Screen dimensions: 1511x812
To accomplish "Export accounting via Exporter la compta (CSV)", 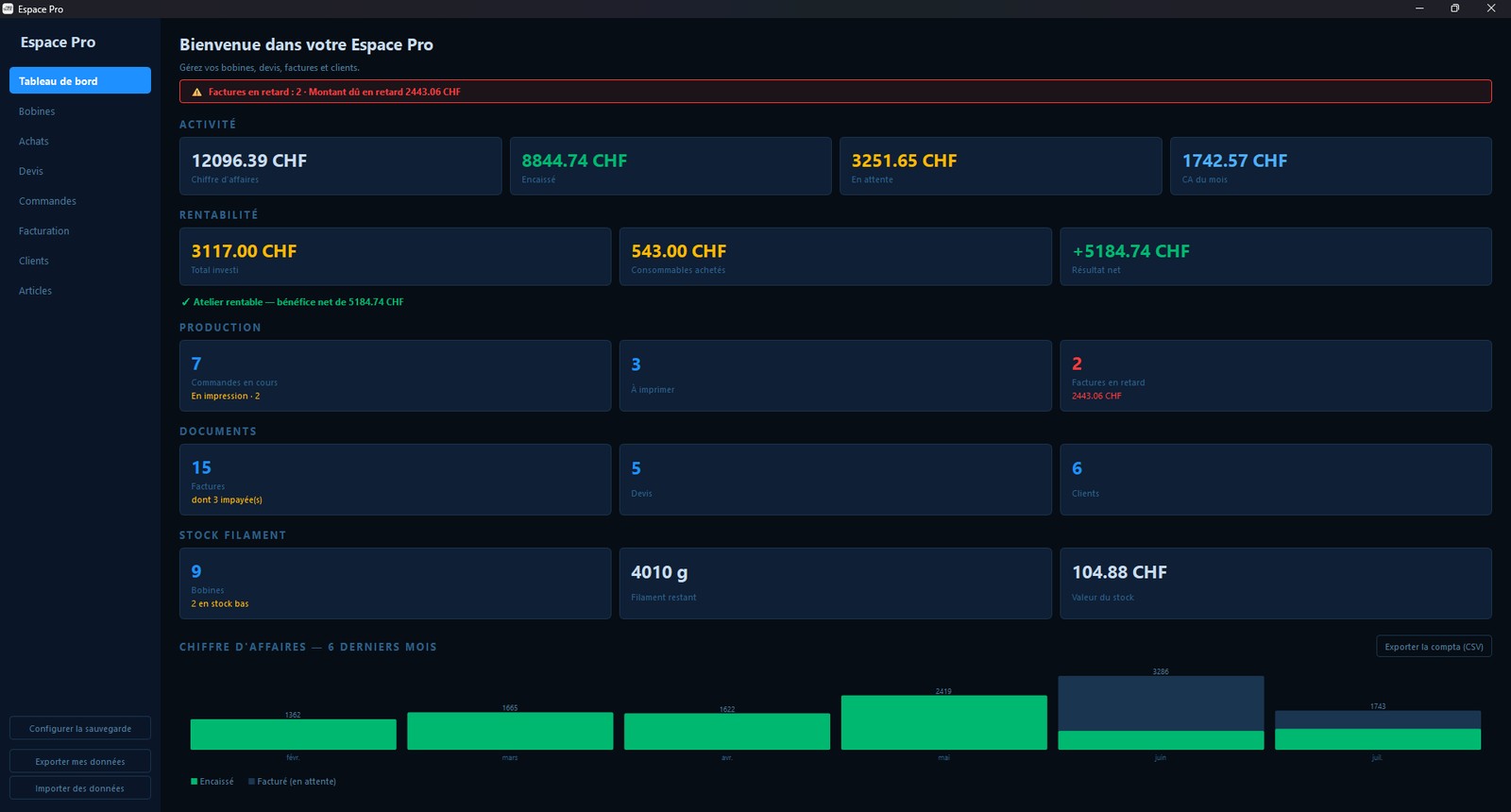I will [x=1434, y=647].
